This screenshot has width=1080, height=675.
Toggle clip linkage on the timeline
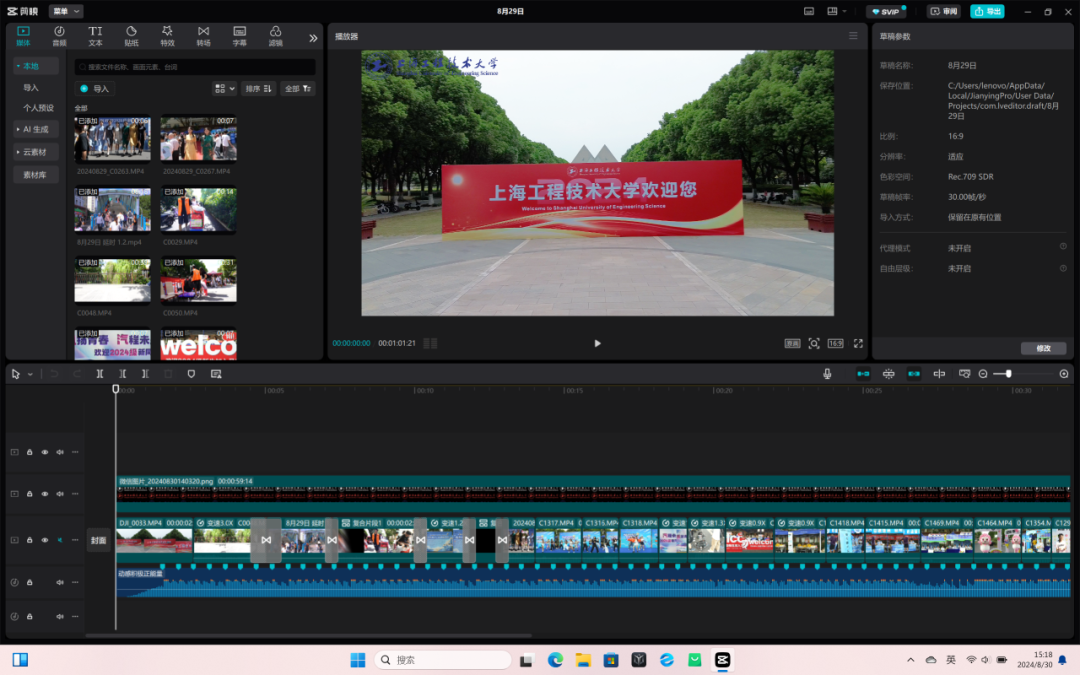point(914,374)
